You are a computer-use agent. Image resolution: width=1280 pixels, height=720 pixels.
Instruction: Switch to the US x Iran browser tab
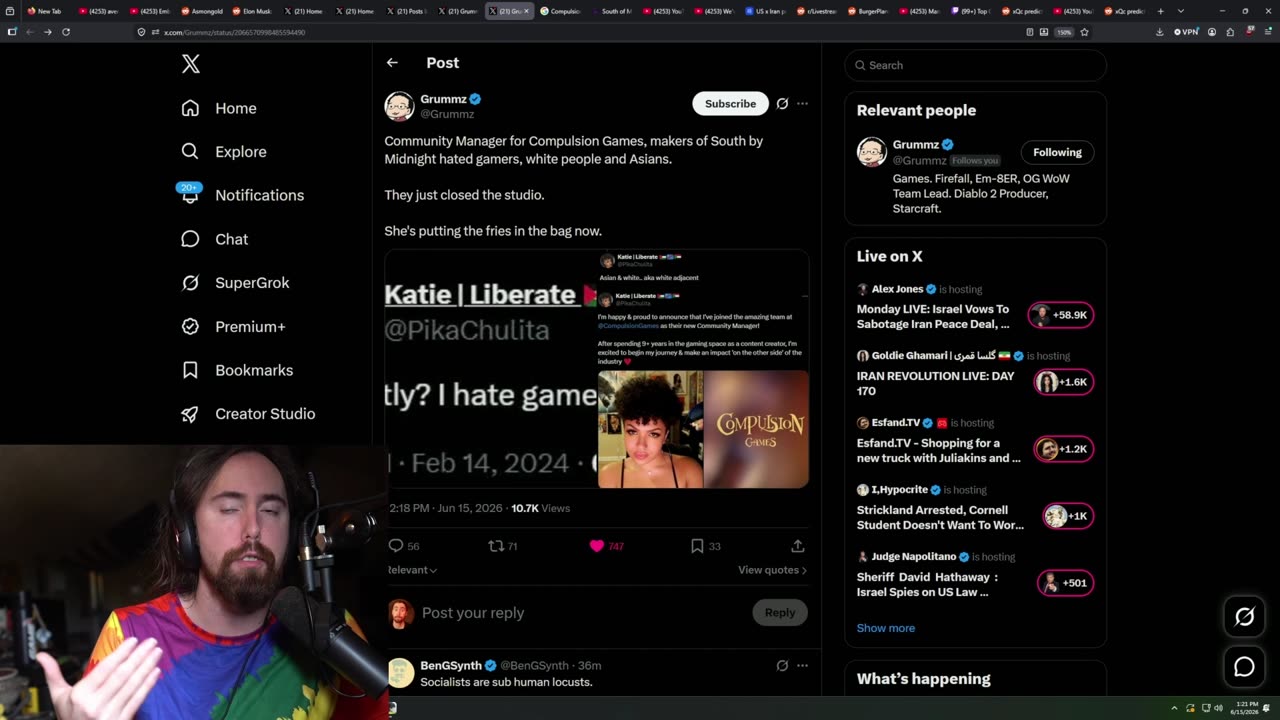767,11
